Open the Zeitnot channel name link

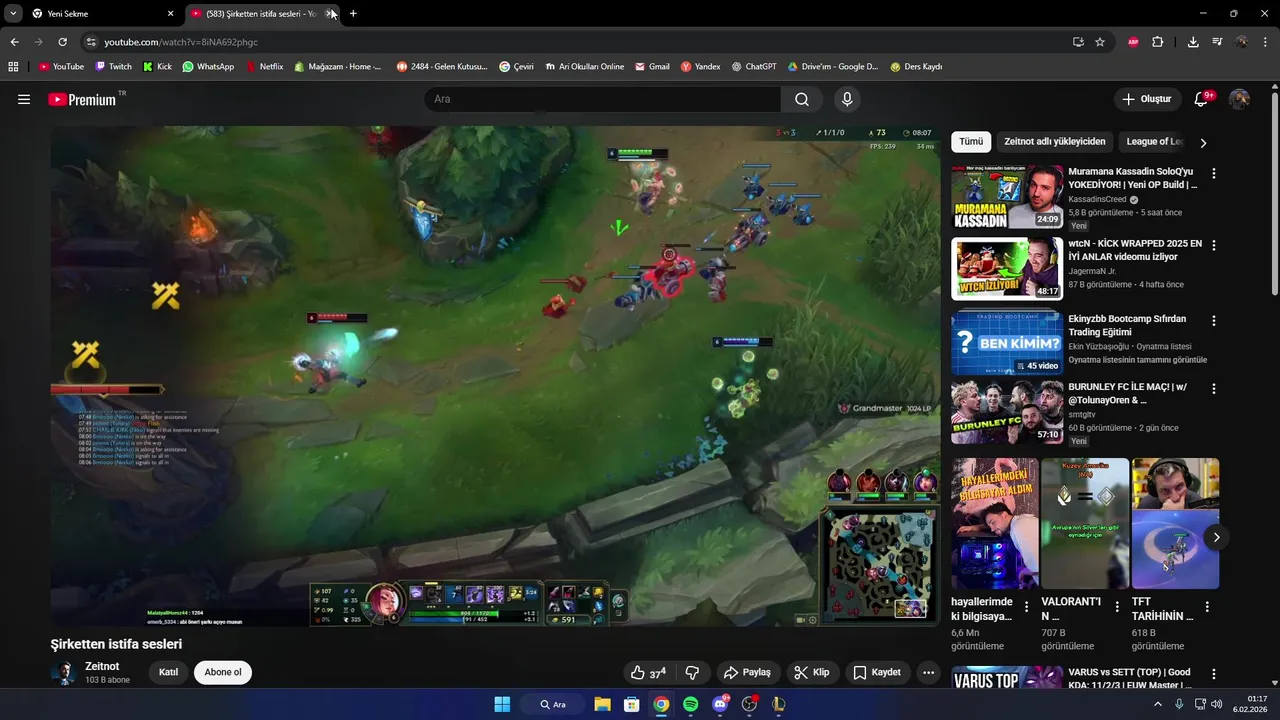tap(102, 666)
